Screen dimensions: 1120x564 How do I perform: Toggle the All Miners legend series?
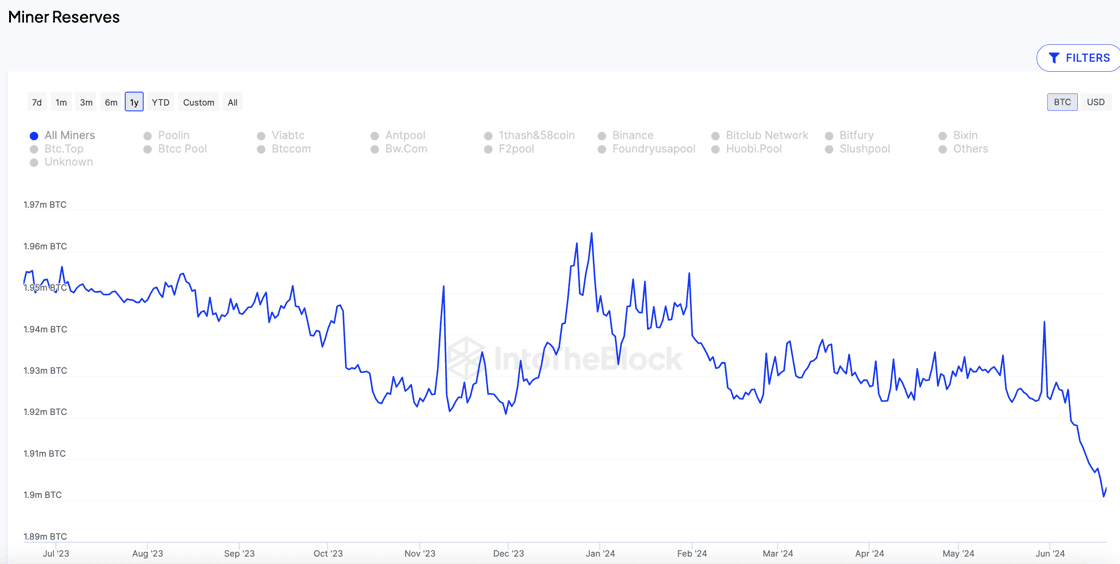[69, 135]
